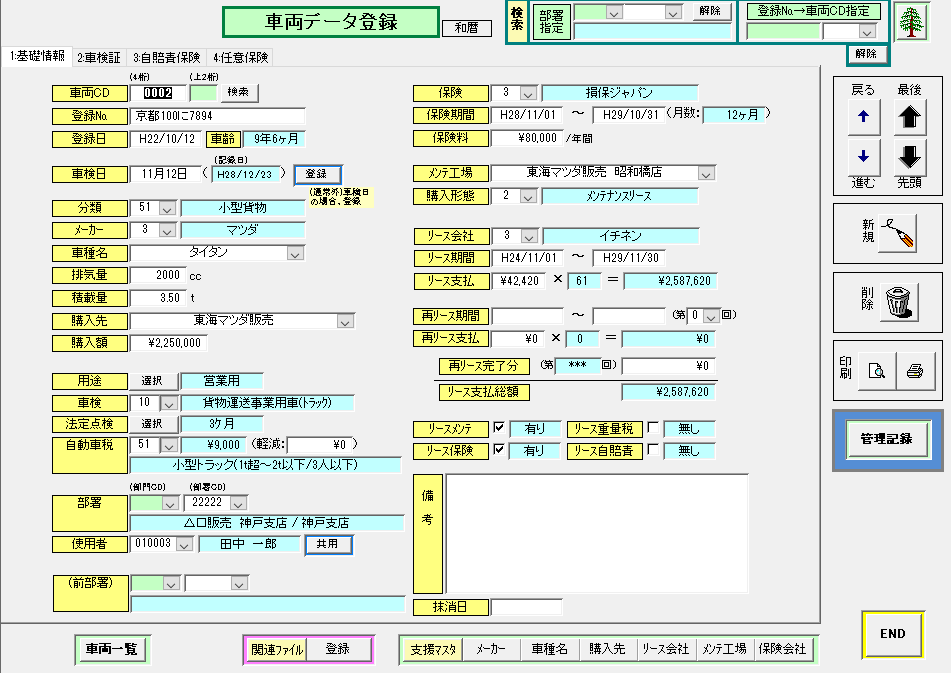This screenshot has height=673, width=951.
Task: Open リース会社 support master
Action: [x=665, y=649]
